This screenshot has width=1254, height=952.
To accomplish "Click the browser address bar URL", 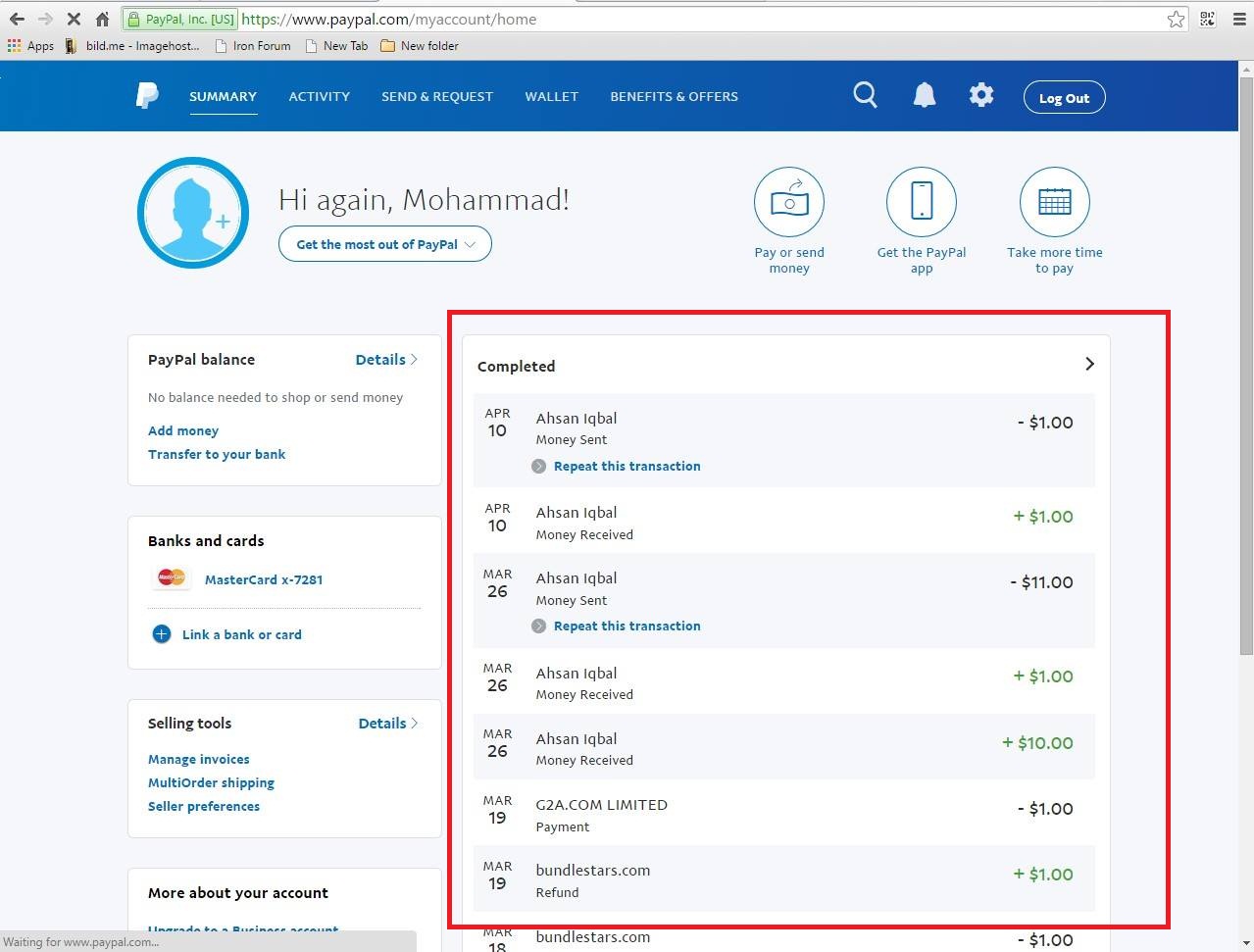I will [388, 19].
